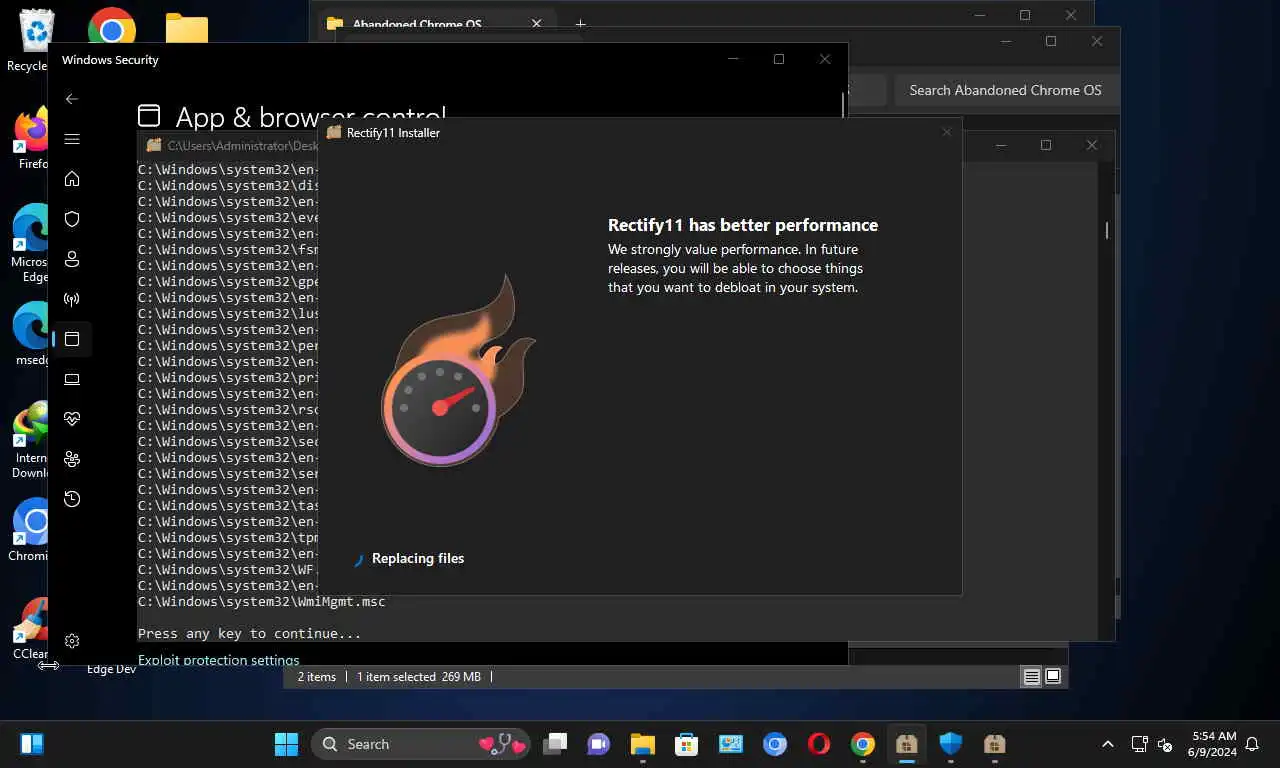The width and height of the screenshot is (1280, 768).
Task: Open Firewall & network protection icon
Action: 71,299
